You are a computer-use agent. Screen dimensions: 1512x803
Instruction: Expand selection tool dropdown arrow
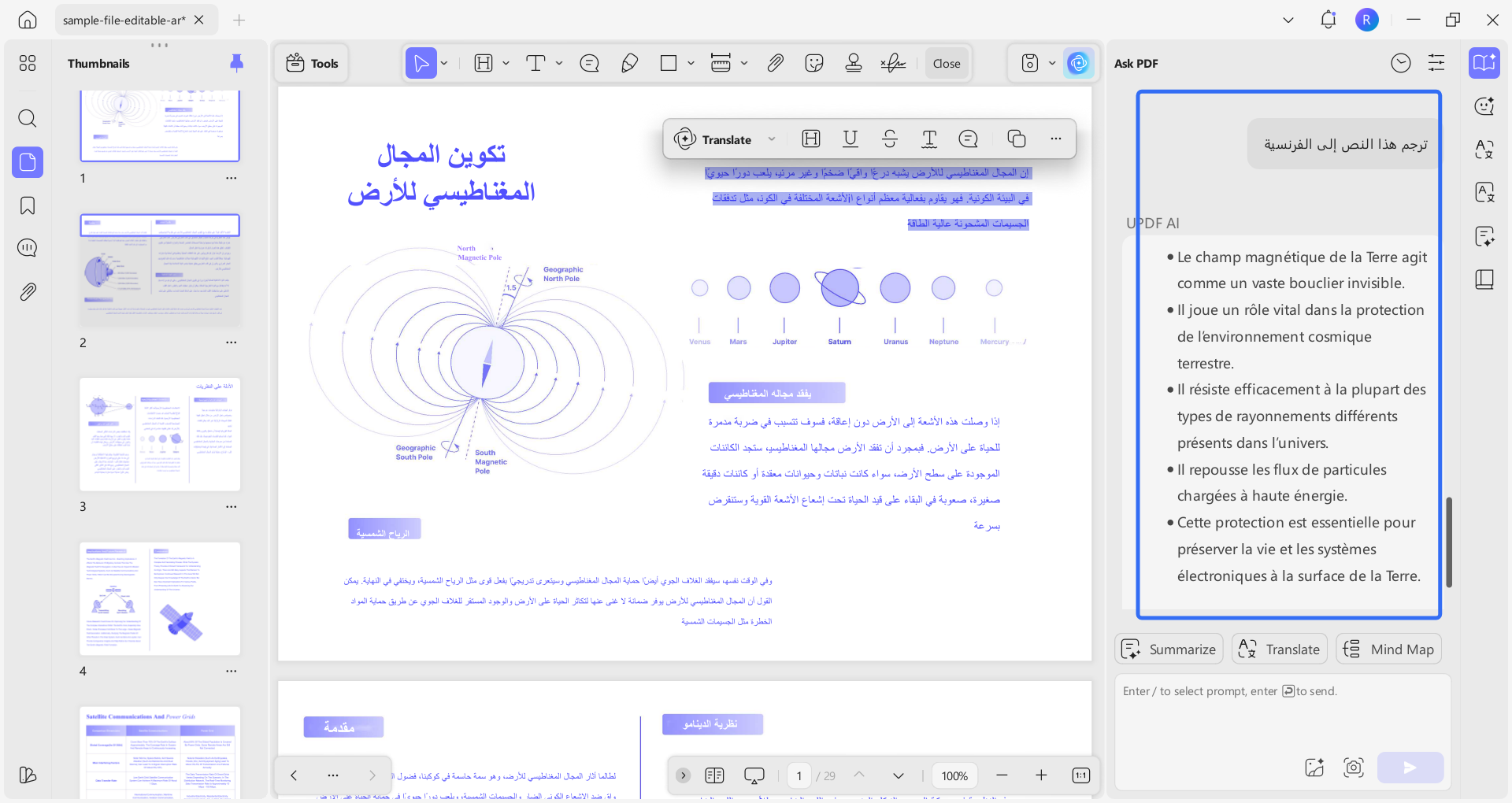[x=444, y=63]
